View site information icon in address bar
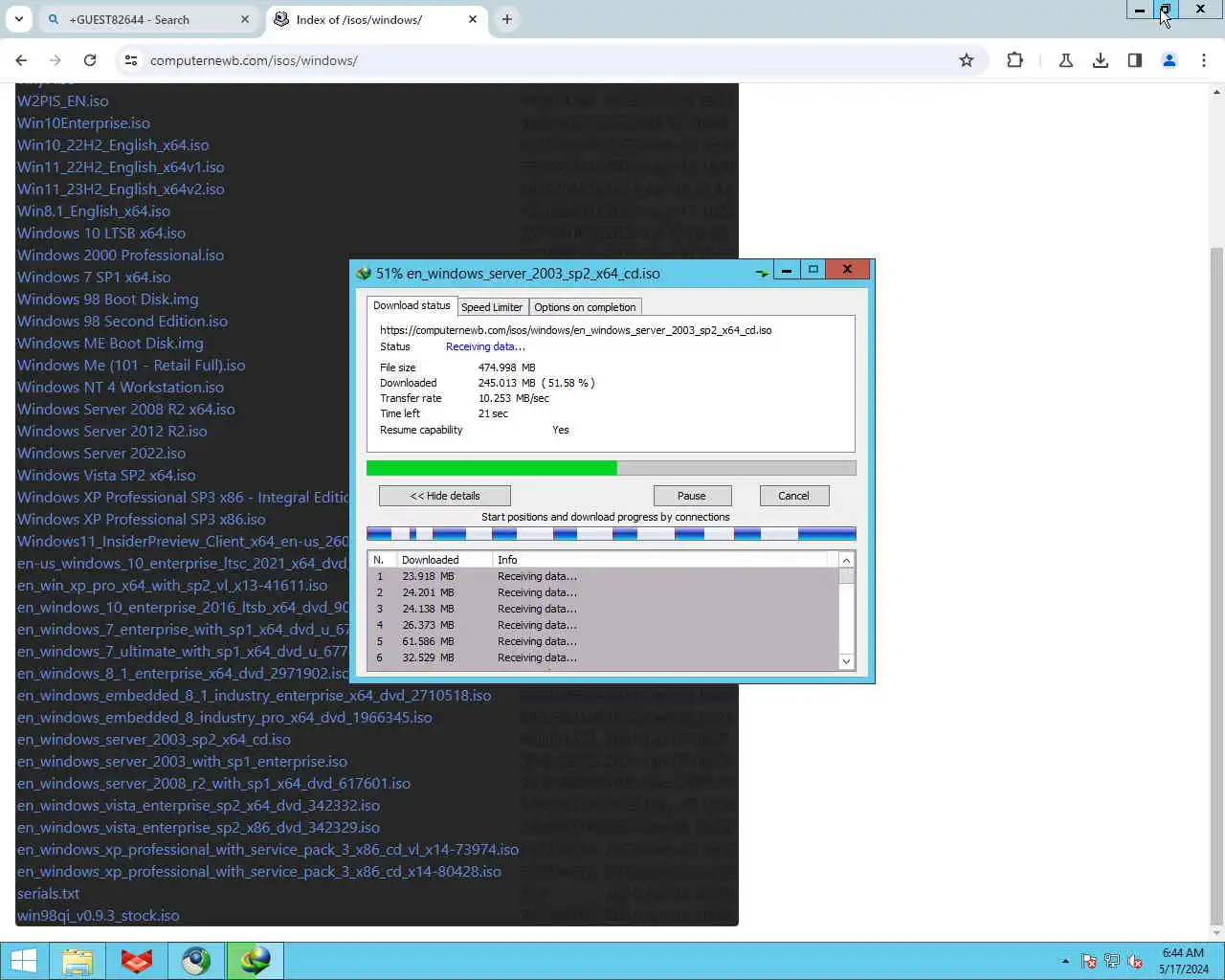 coord(130,60)
